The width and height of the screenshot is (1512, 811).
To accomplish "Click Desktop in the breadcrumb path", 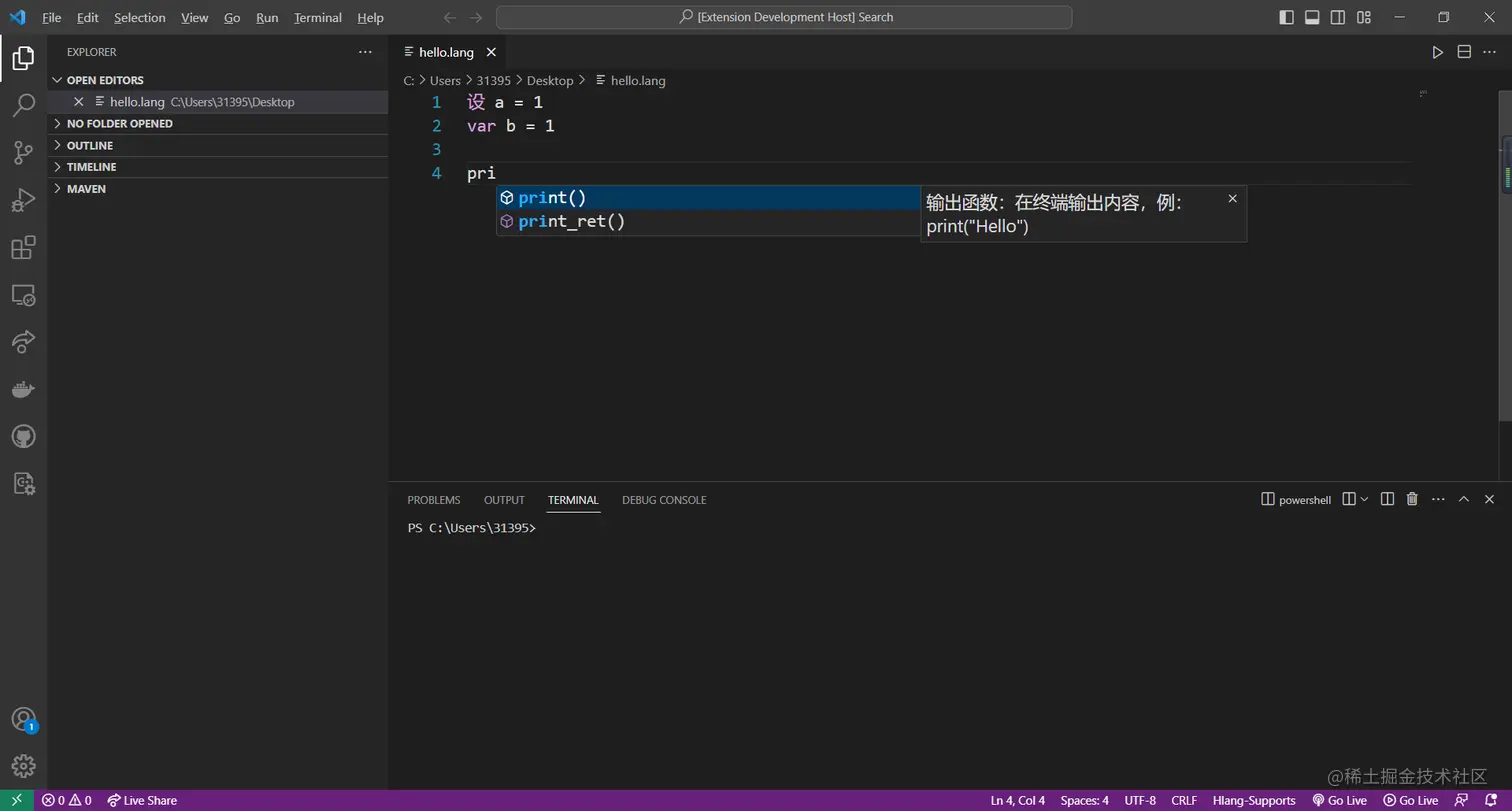I will click(550, 80).
